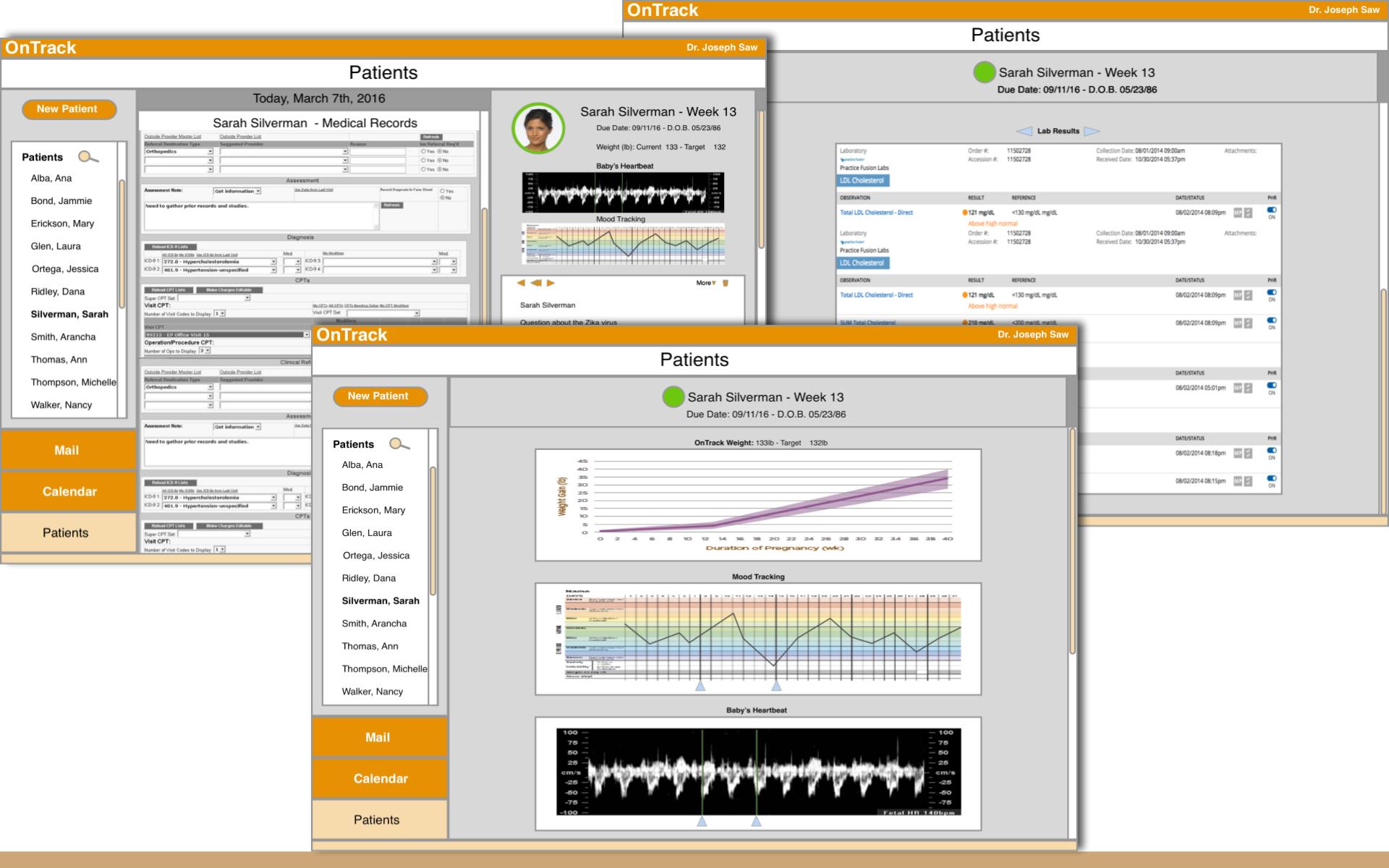Open the top Orthopedics referral type dropdown
The height and width of the screenshot is (868, 1389).
pyautogui.click(x=211, y=152)
